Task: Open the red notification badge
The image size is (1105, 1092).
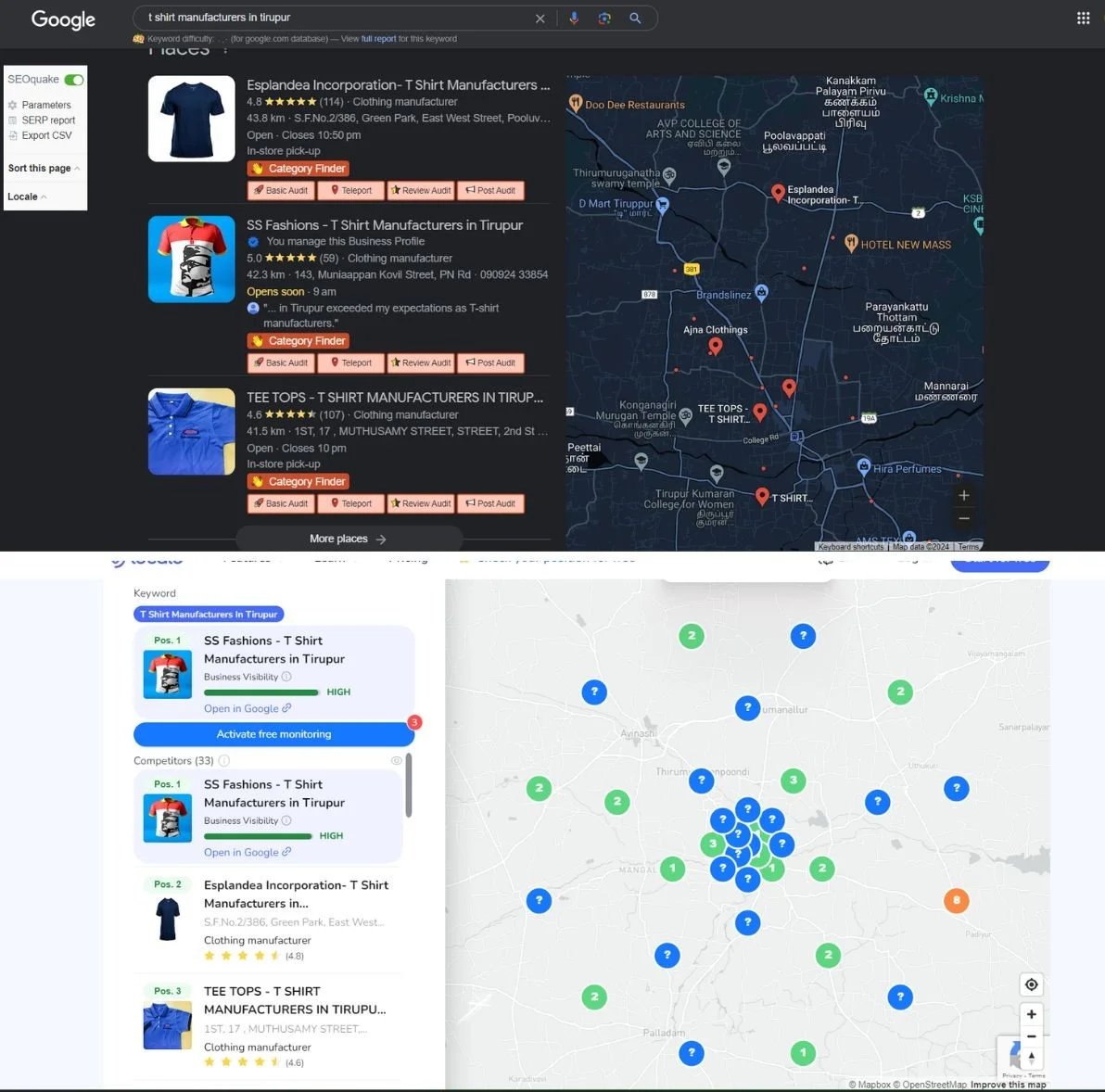Action: pos(414,722)
